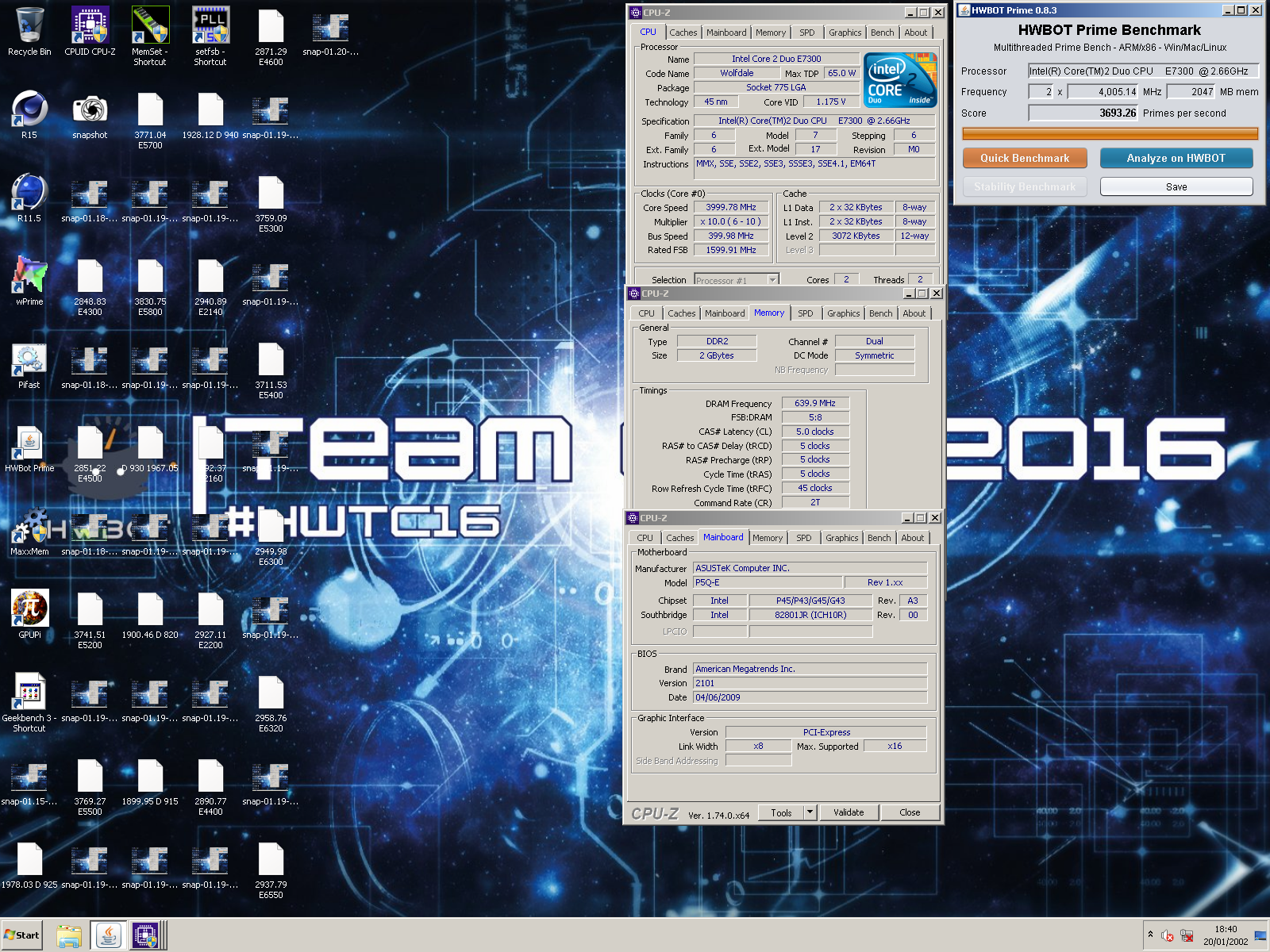Click the 639.9 MHz DRAM Frequency value

click(x=815, y=403)
